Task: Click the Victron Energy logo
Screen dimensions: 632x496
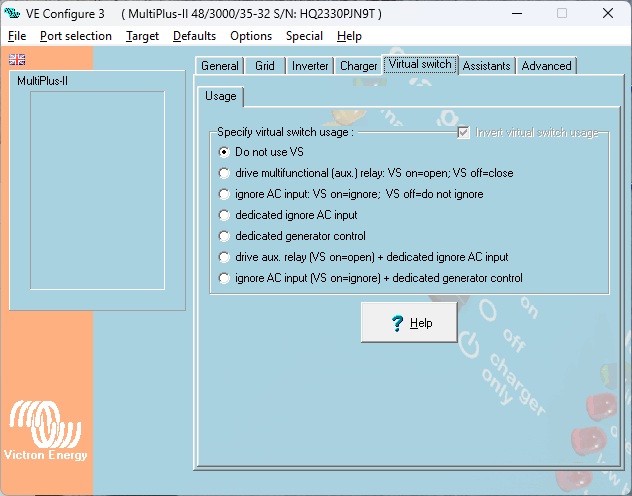Action: coord(46,430)
